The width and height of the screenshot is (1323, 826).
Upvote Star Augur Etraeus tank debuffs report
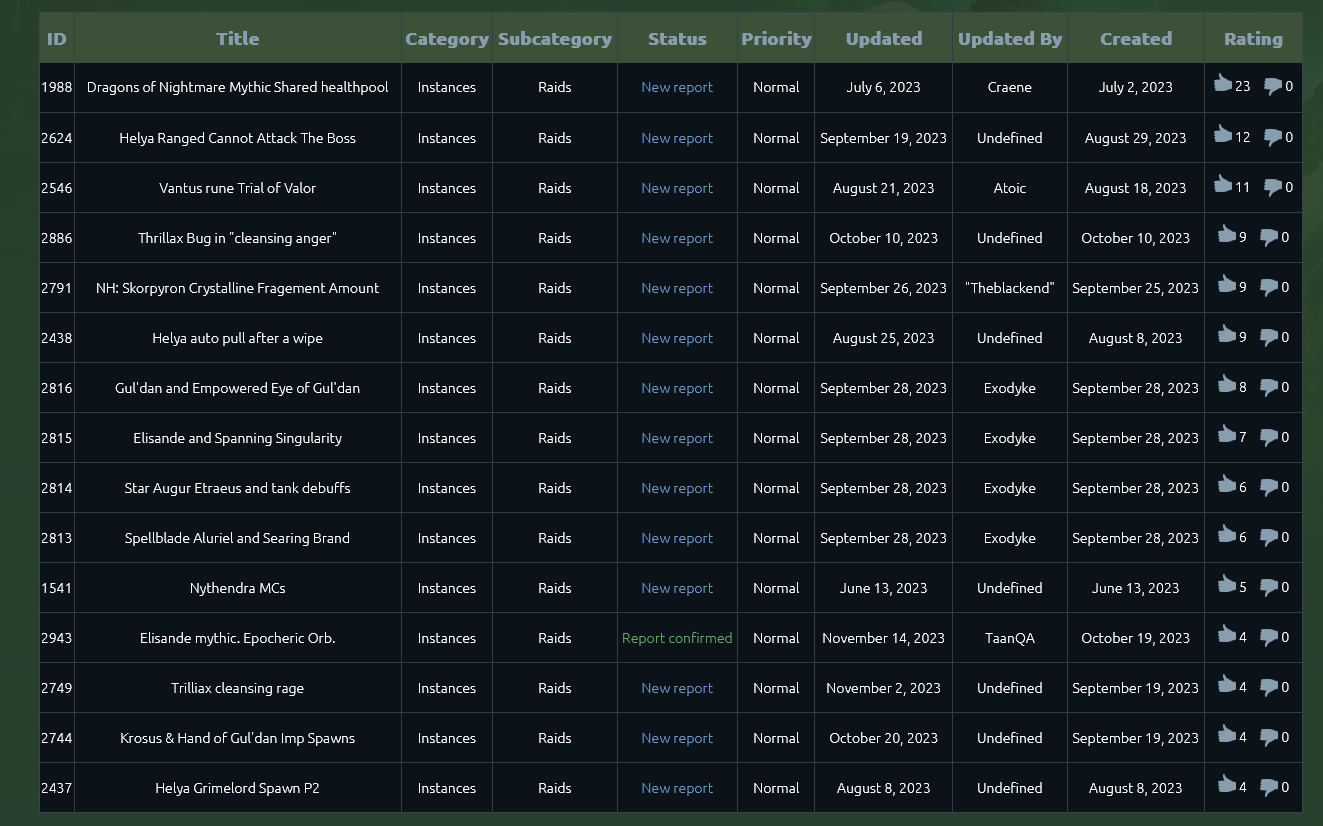[x=1226, y=484]
